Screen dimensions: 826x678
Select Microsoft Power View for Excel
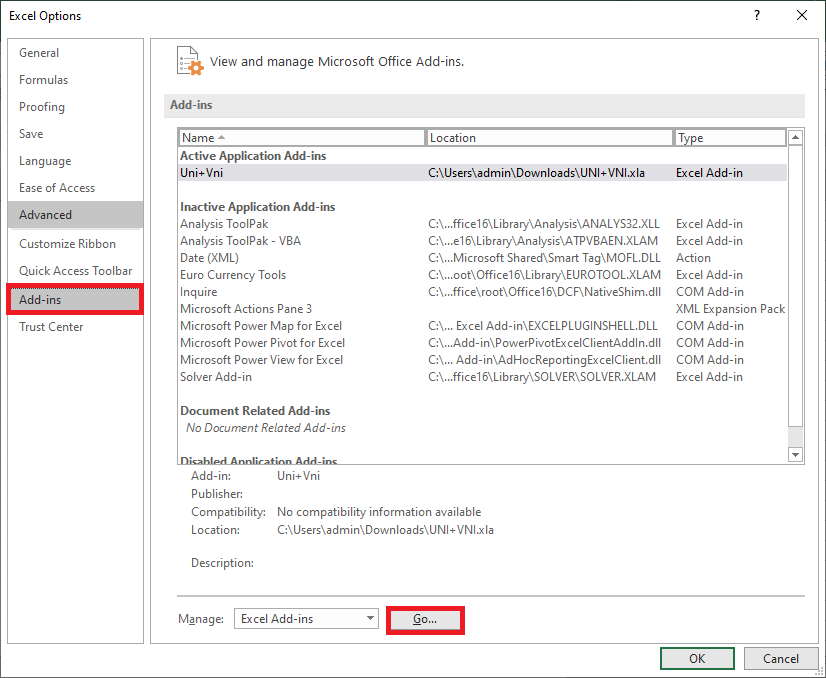click(x=483, y=360)
